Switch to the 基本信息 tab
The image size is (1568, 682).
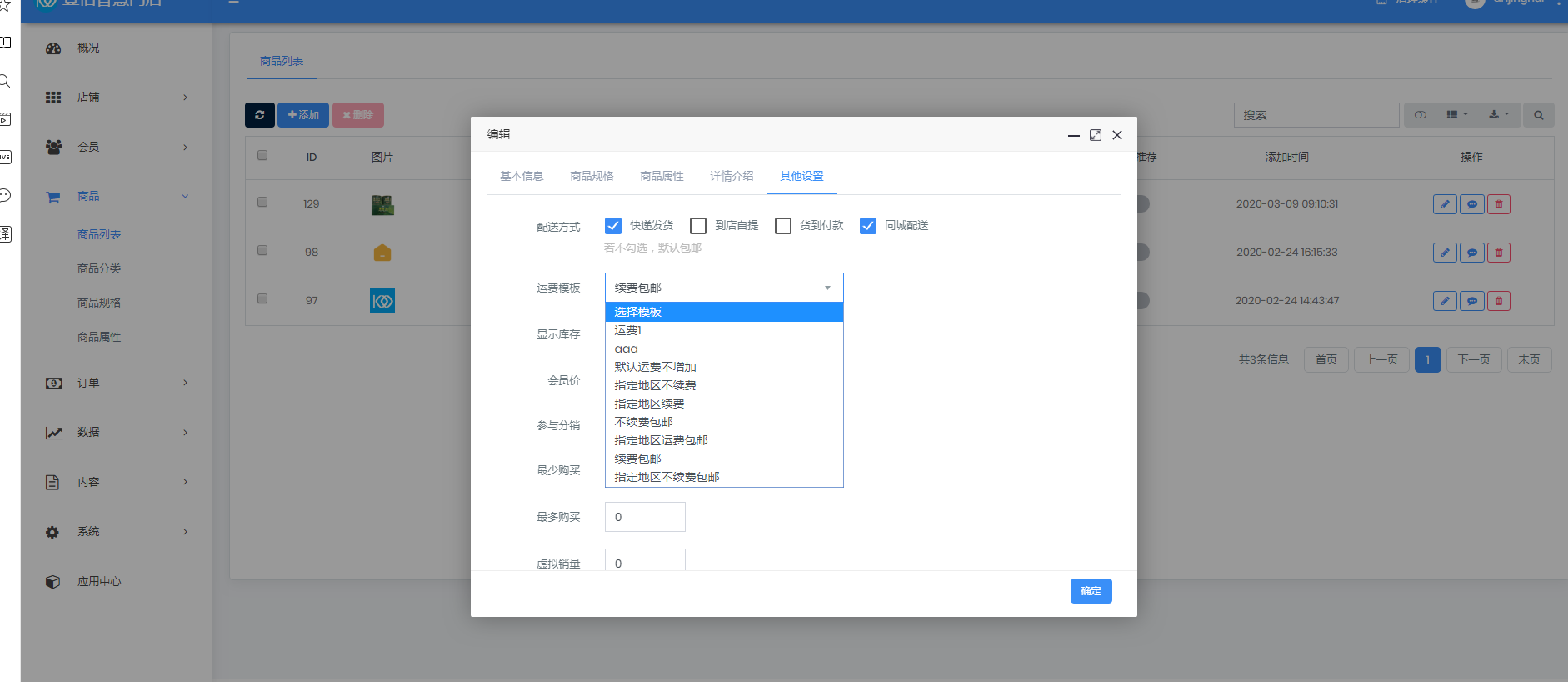pos(522,176)
